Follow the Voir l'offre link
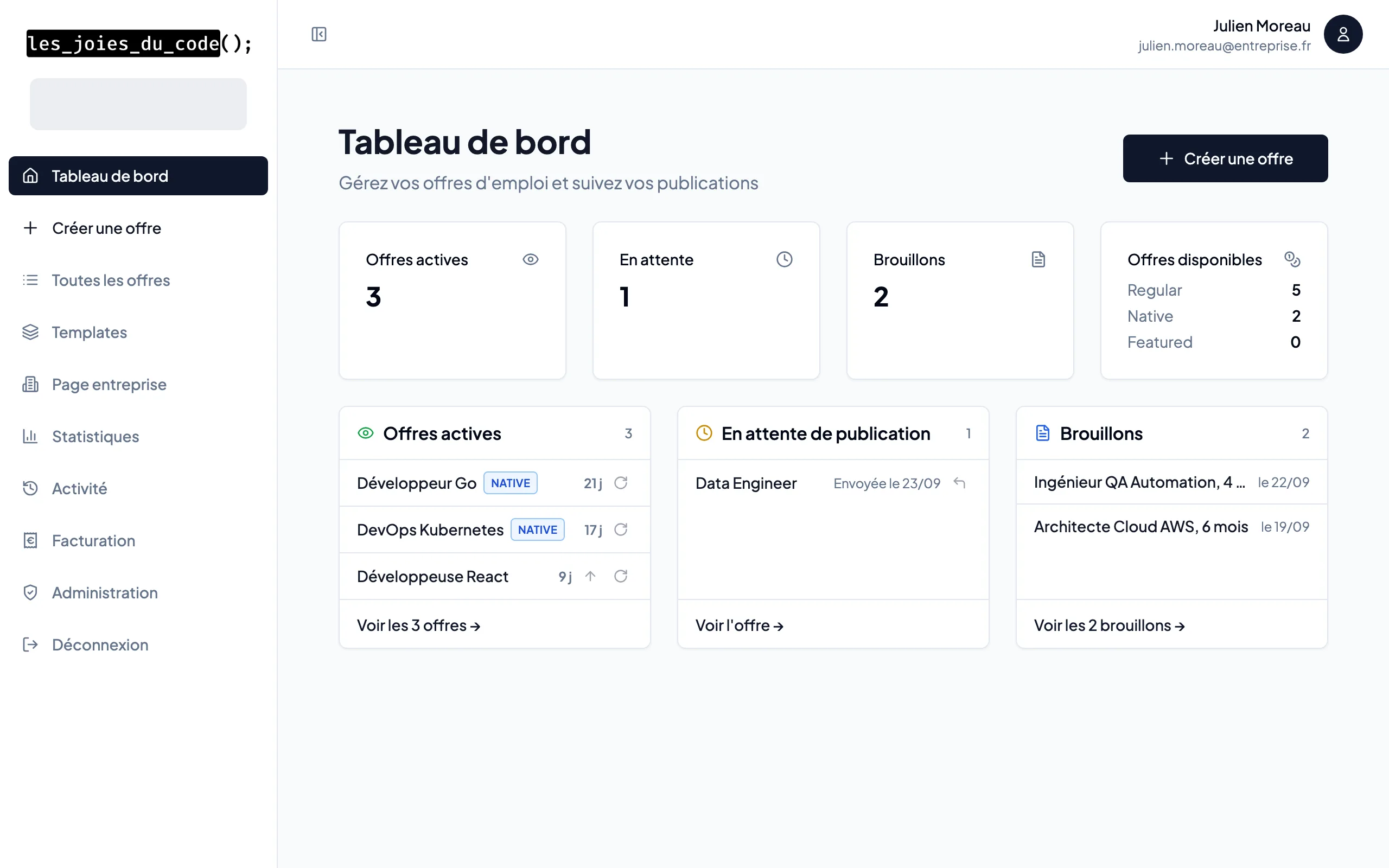This screenshot has height=868, width=1389. coord(740,625)
